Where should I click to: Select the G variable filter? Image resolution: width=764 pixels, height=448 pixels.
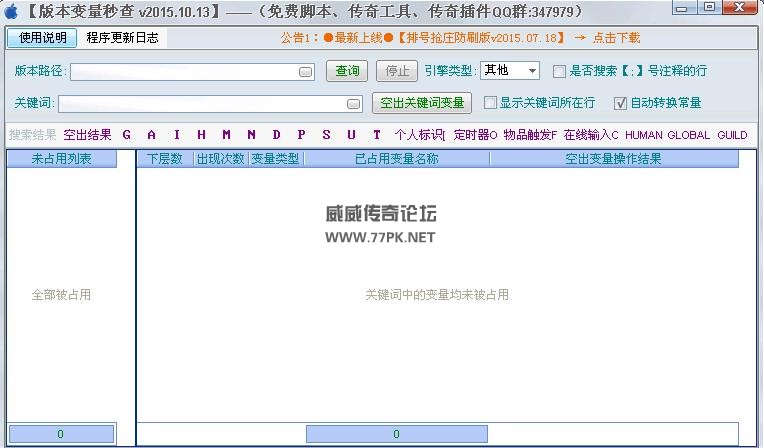pyautogui.click(x=127, y=135)
